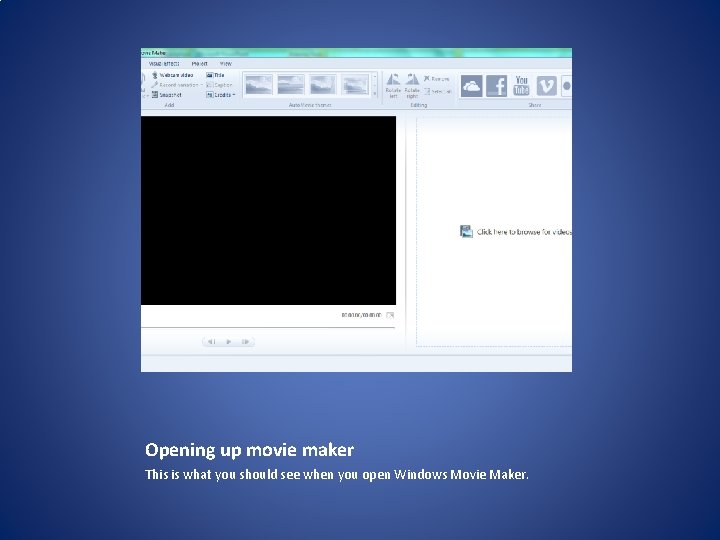Open the Project ribbon tab
The height and width of the screenshot is (540, 720).
(200, 64)
